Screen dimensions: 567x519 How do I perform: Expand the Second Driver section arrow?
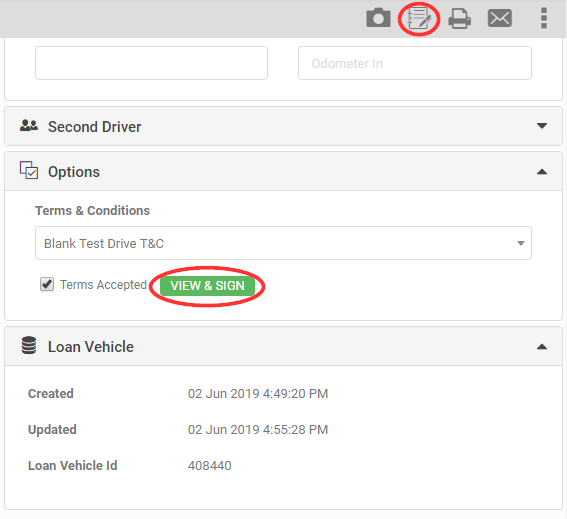click(542, 126)
